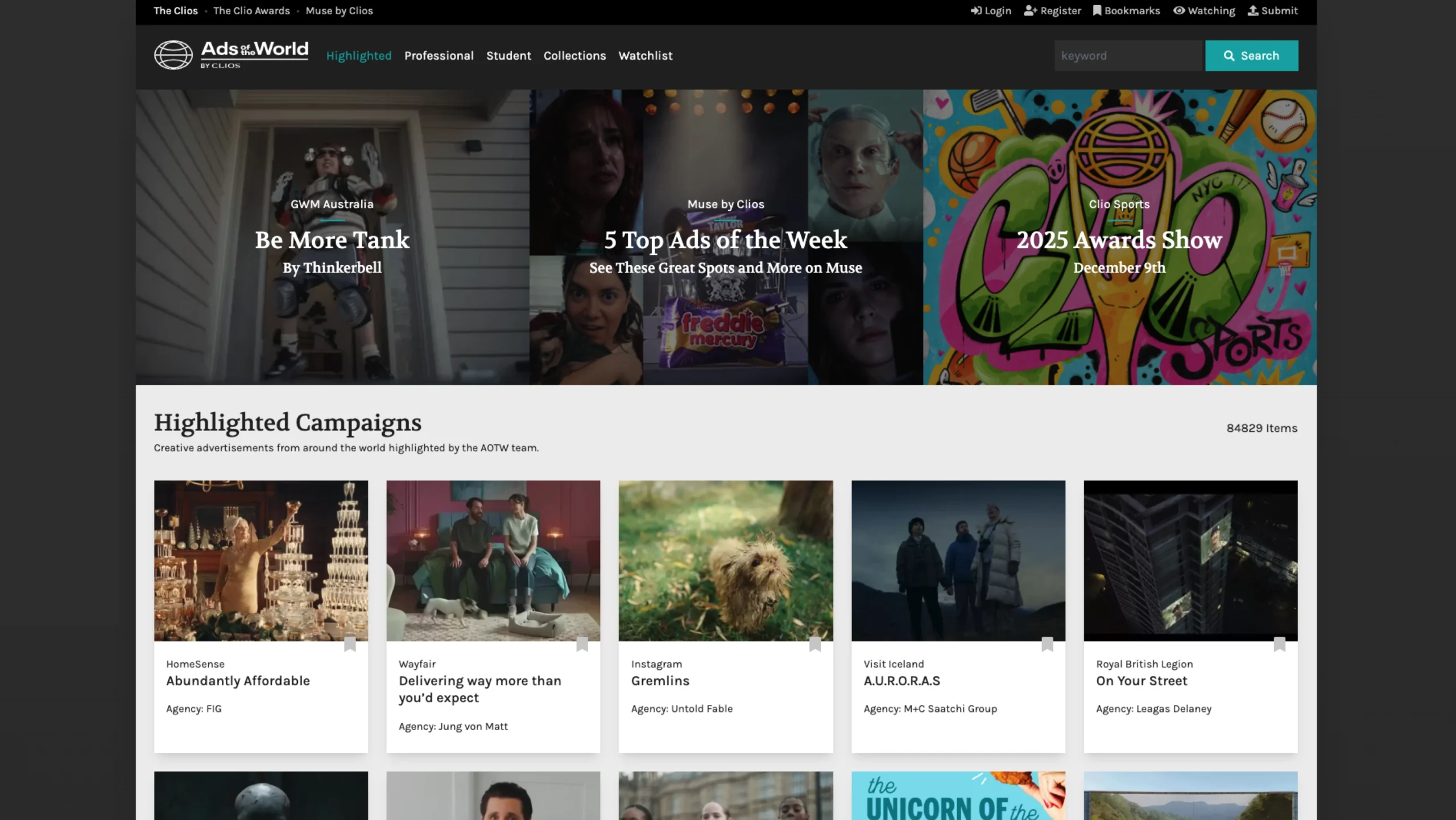Open the Collections nav item

pos(574,56)
